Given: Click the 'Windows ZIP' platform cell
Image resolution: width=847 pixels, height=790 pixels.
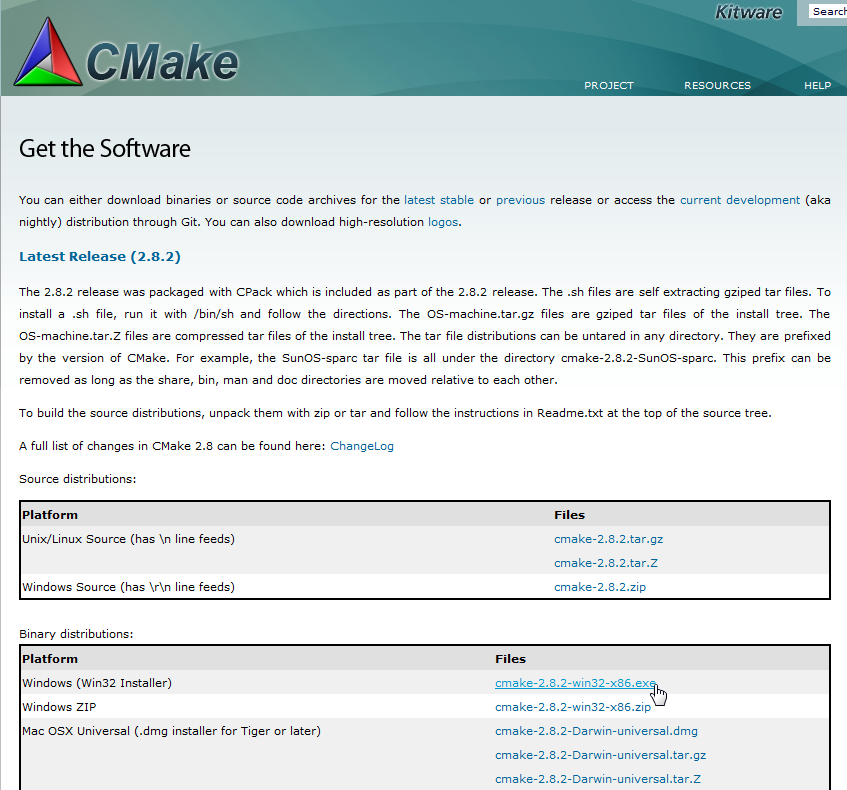Looking at the screenshot, I should tap(59, 707).
